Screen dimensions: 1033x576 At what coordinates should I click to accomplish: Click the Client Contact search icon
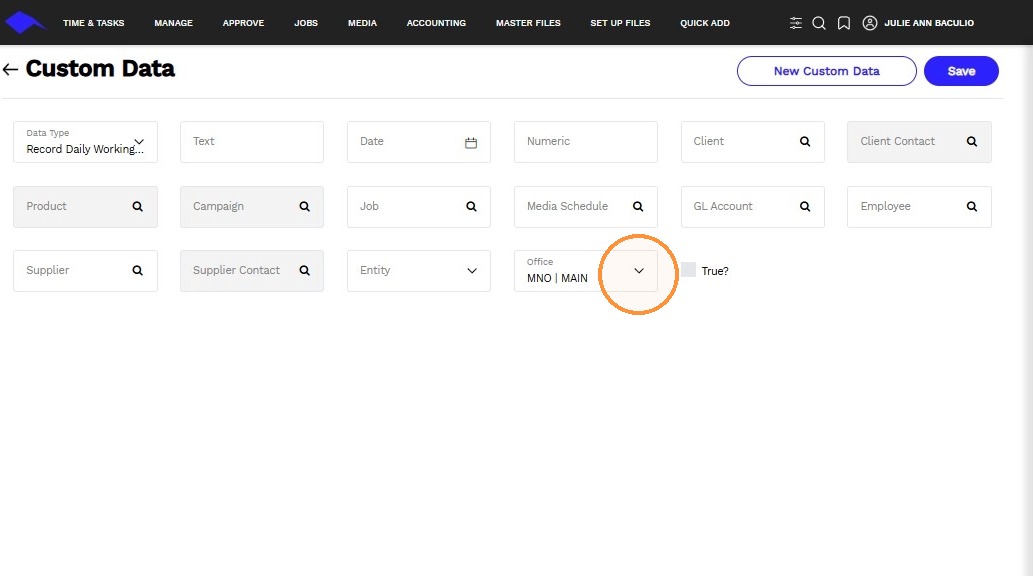pos(972,142)
